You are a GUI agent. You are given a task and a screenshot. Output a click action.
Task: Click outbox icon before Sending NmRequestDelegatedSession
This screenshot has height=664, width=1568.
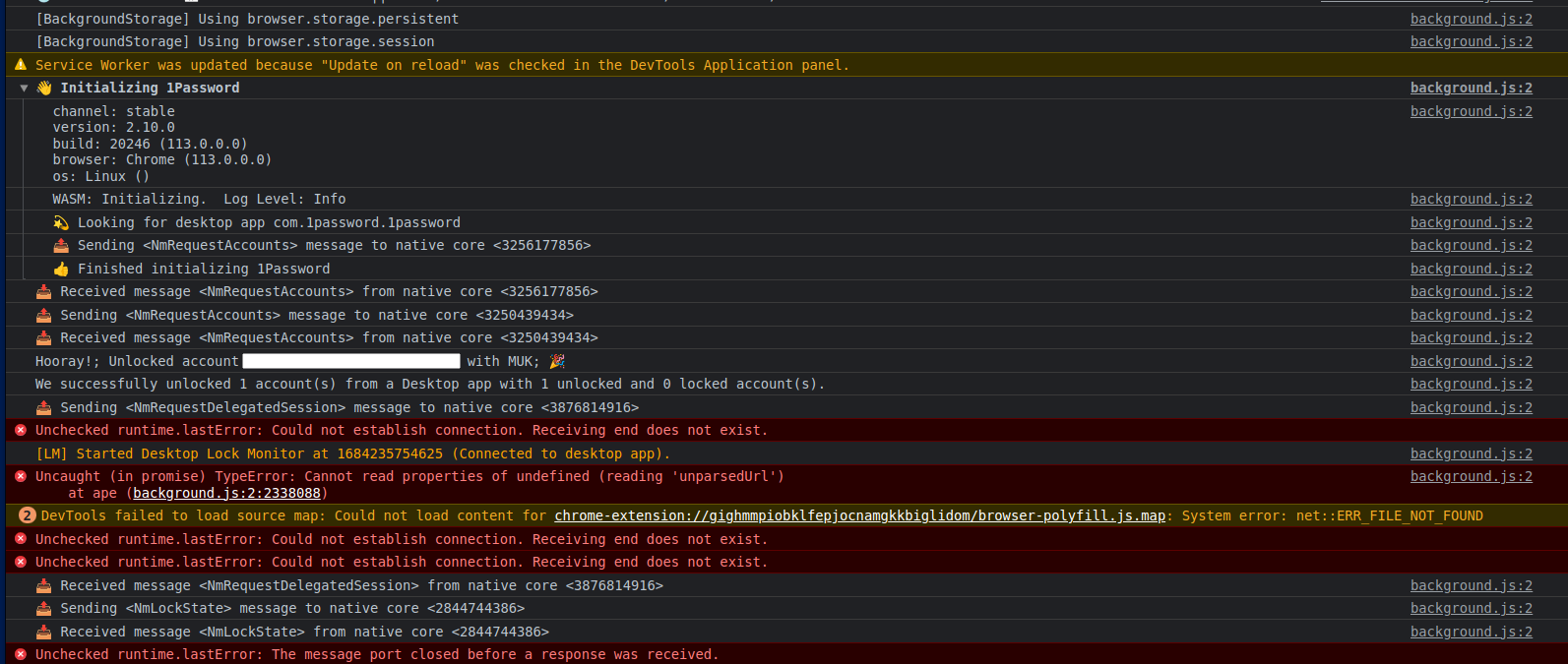(x=43, y=407)
